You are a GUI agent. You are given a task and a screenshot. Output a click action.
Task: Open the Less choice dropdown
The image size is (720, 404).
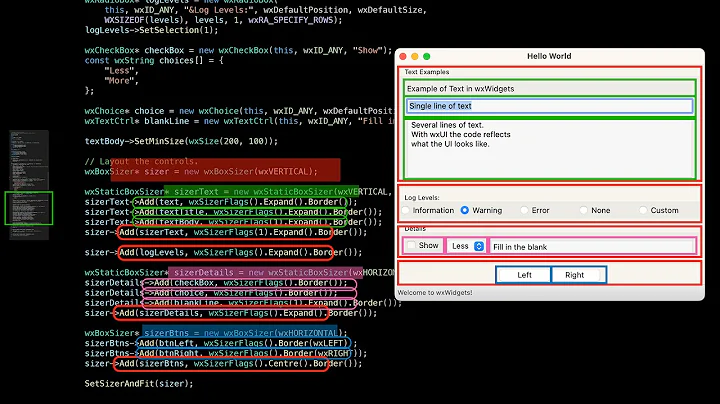coord(467,246)
